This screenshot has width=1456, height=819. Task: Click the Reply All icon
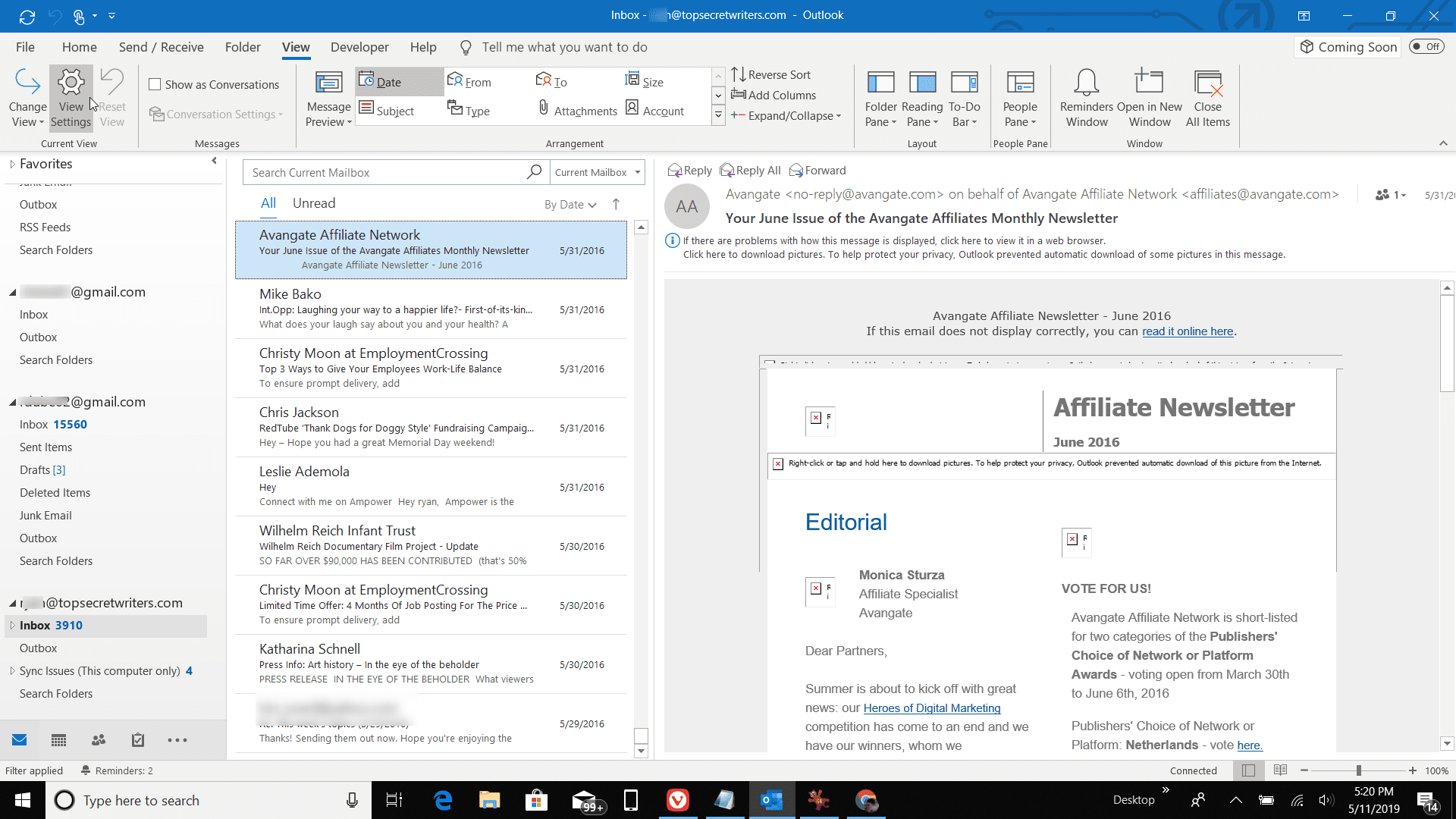(x=749, y=170)
